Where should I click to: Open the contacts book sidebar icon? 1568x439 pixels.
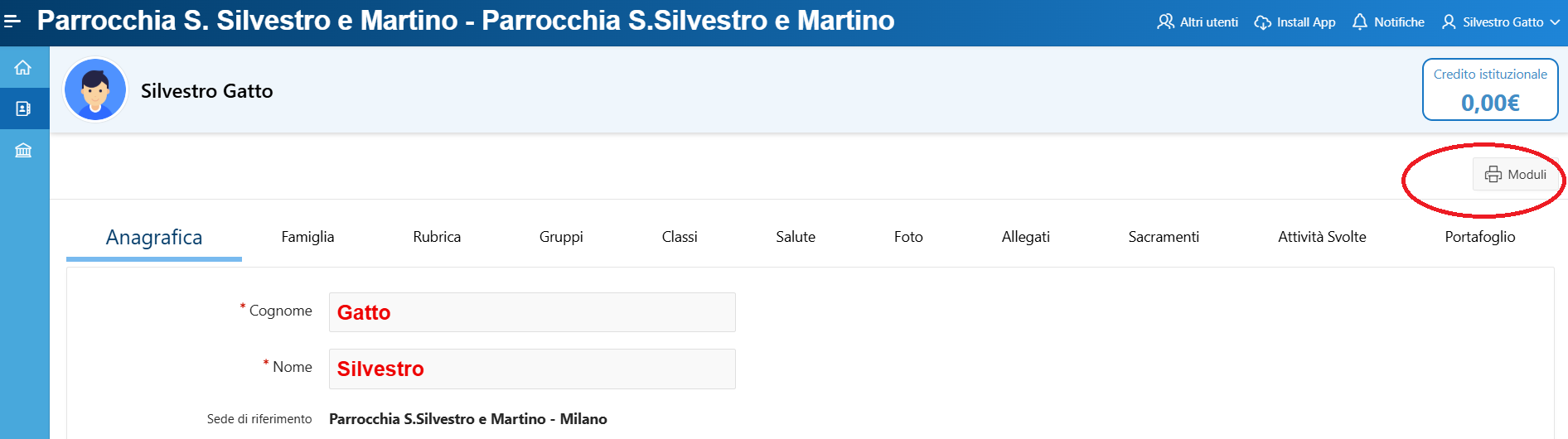tap(23, 109)
